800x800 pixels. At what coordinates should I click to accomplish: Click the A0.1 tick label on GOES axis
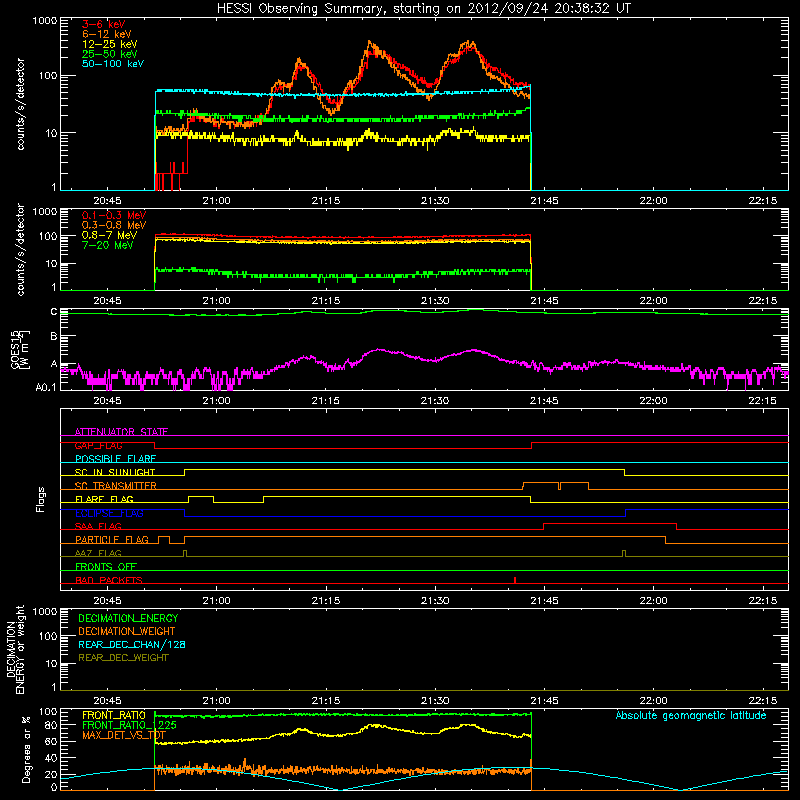[x=45, y=387]
